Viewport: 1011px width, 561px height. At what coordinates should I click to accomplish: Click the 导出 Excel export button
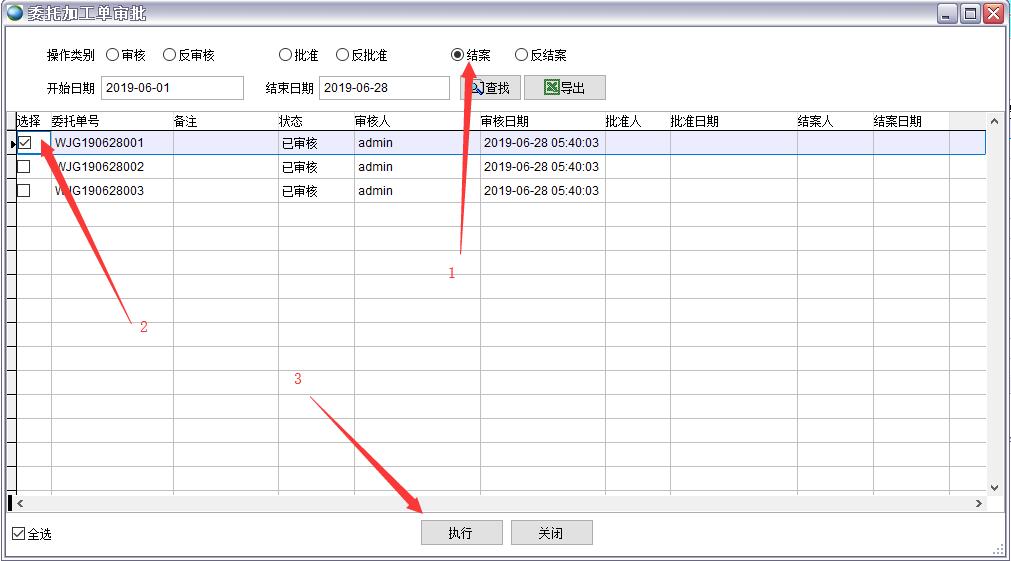pyautogui.click(x=564, y=88)
